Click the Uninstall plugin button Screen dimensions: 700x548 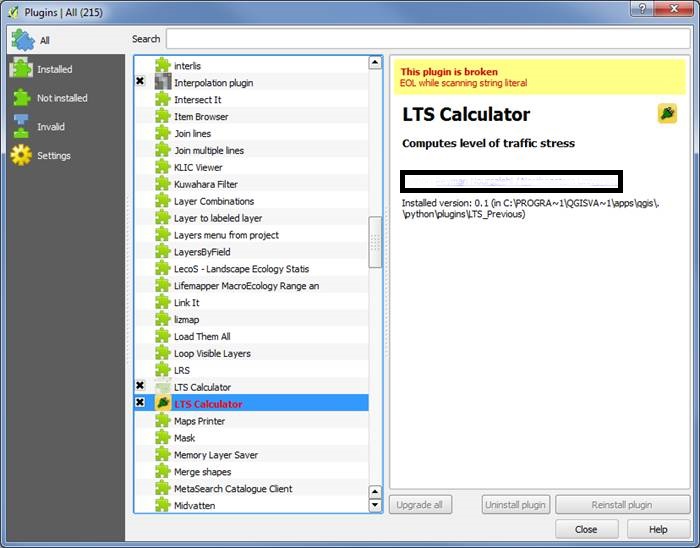(x=516, y=505)
